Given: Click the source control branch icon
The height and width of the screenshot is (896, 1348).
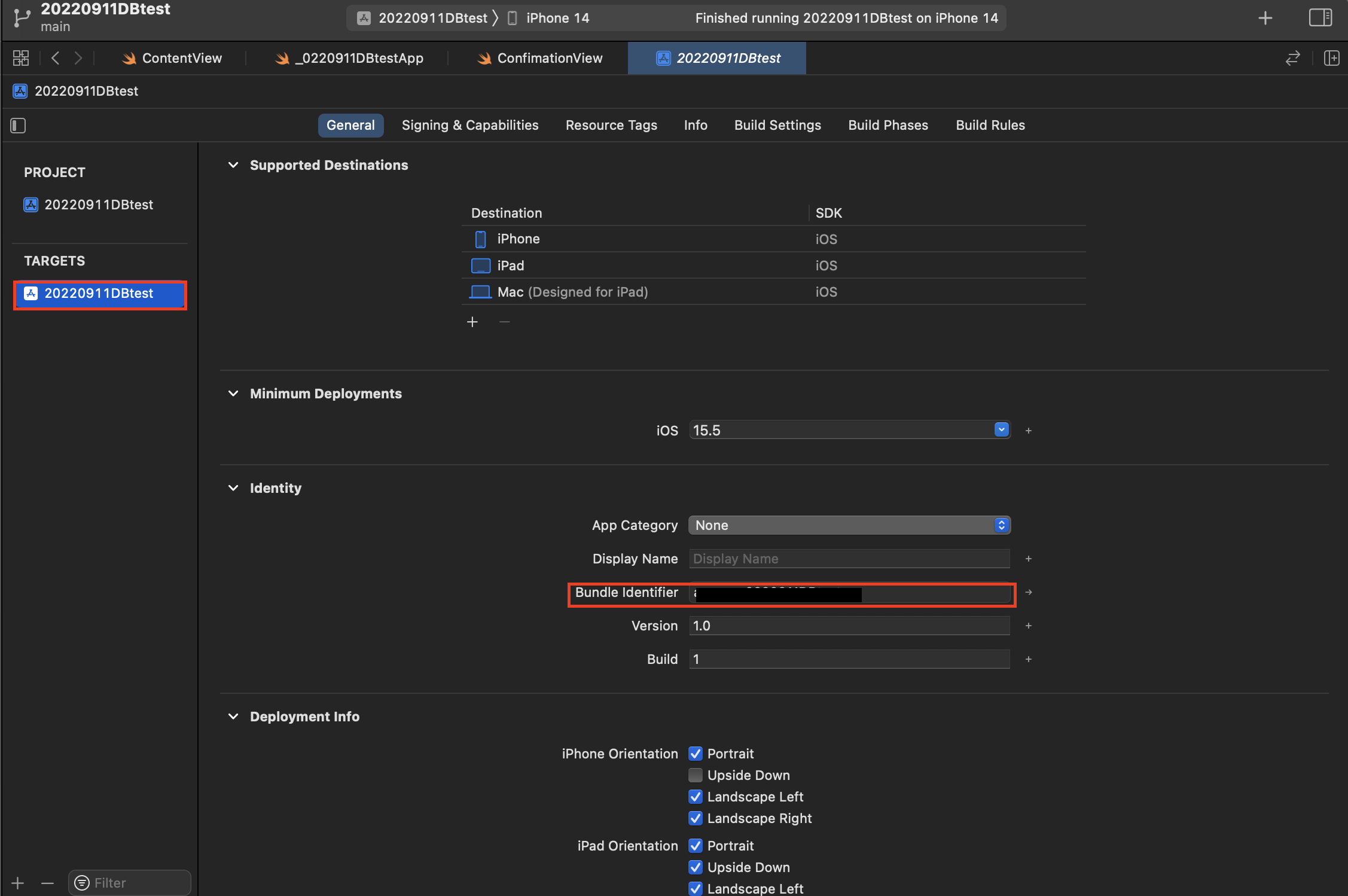Looking at the screenshot, I should tap(22, 17).
